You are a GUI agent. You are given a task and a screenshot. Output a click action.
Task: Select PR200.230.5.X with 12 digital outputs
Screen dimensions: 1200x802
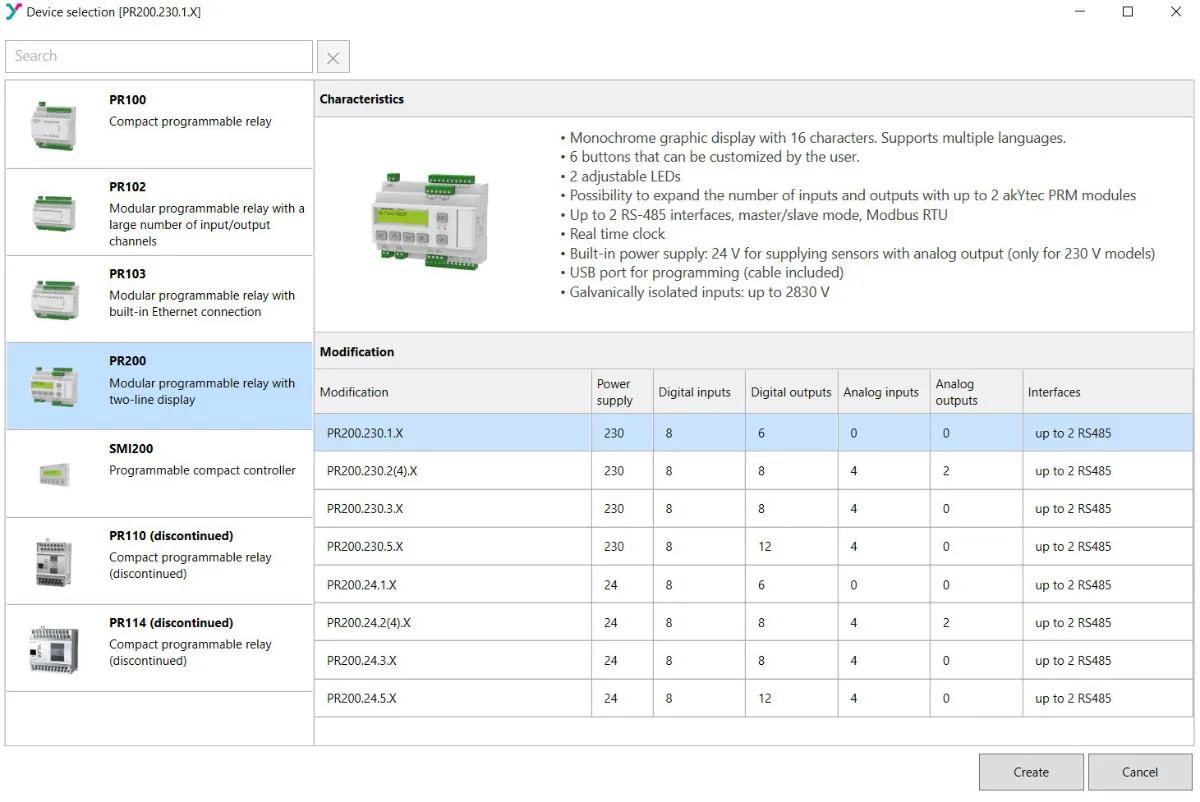[452, 547]
